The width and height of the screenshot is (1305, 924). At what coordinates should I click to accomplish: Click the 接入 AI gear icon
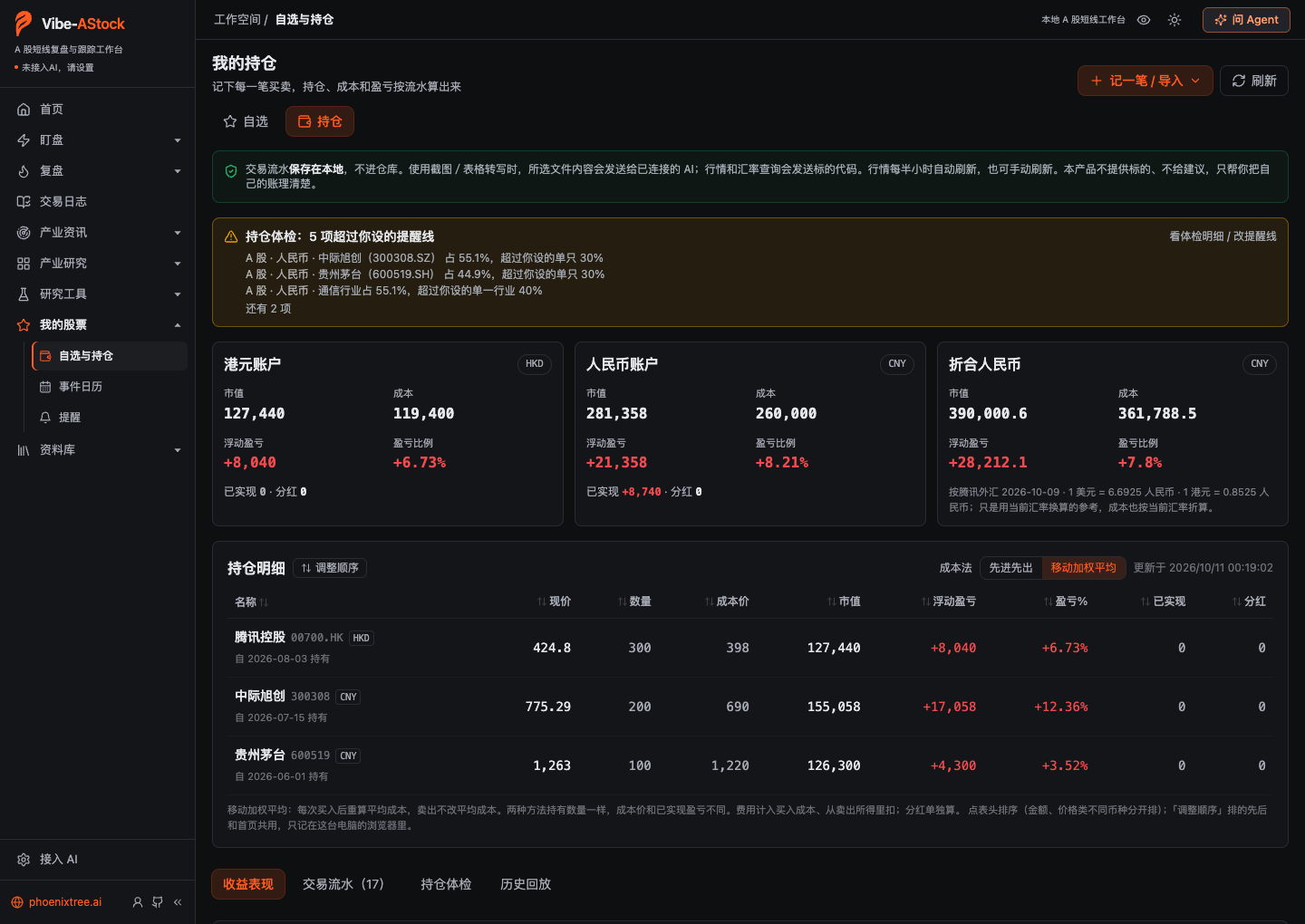tap(24, 860)
